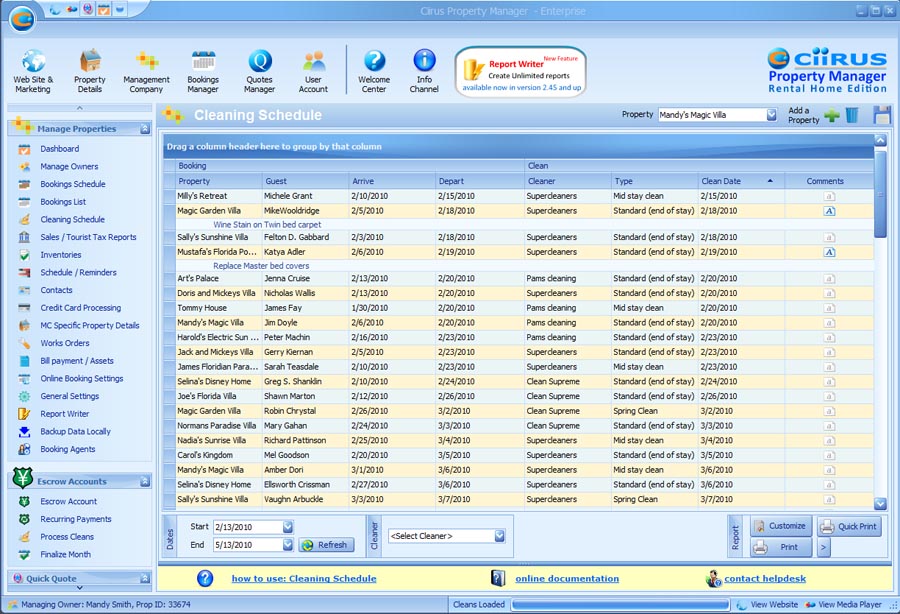Screen dimensions: 900x614
Task: Click the Schedule / Reminders icon
Action: click(24, 273)
